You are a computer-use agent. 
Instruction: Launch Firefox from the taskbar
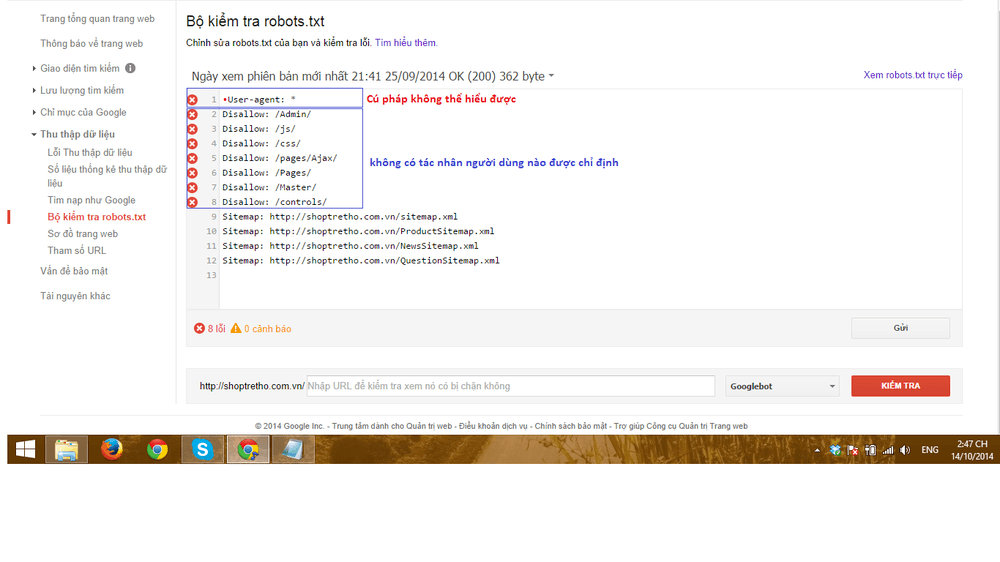pos(112,449)
